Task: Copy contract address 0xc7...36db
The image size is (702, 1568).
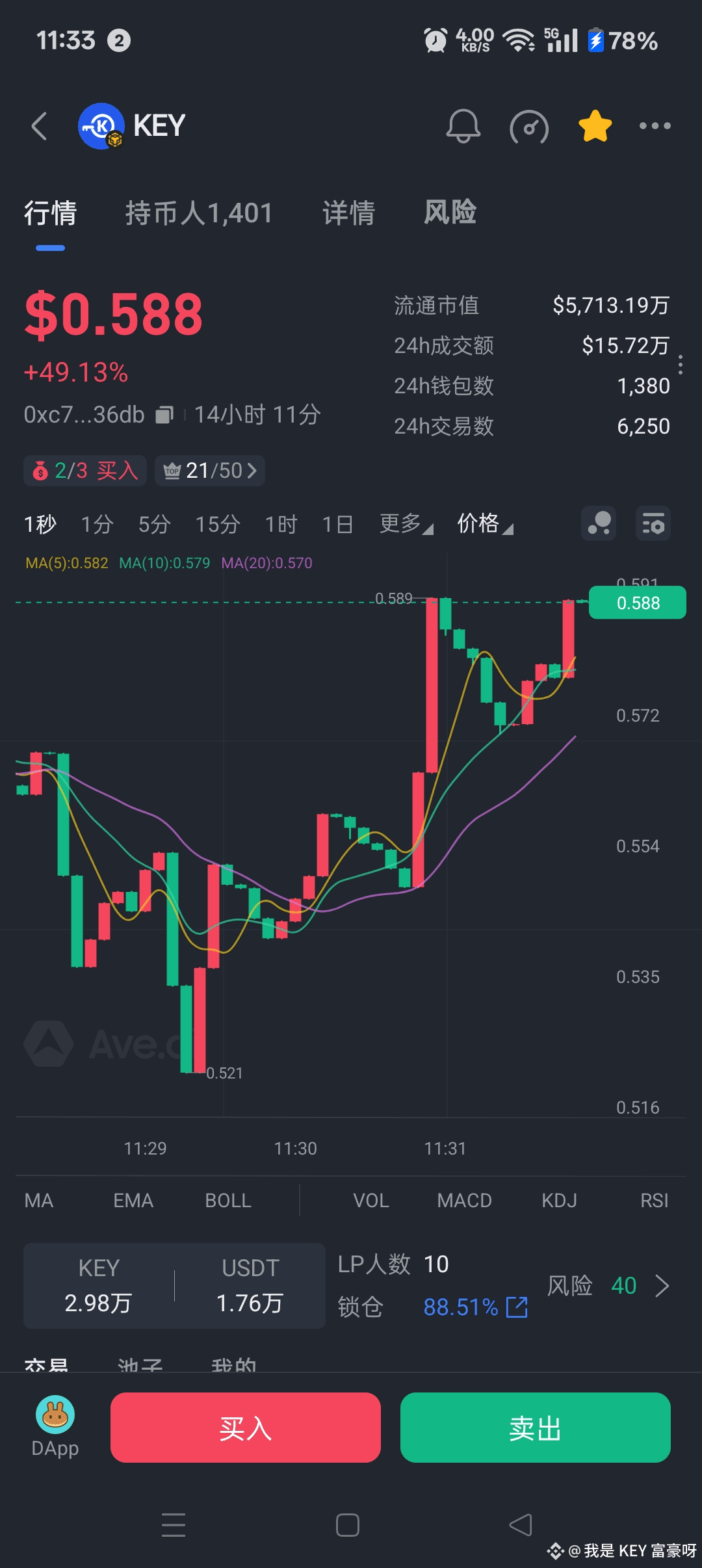Action: click(164, 415)
